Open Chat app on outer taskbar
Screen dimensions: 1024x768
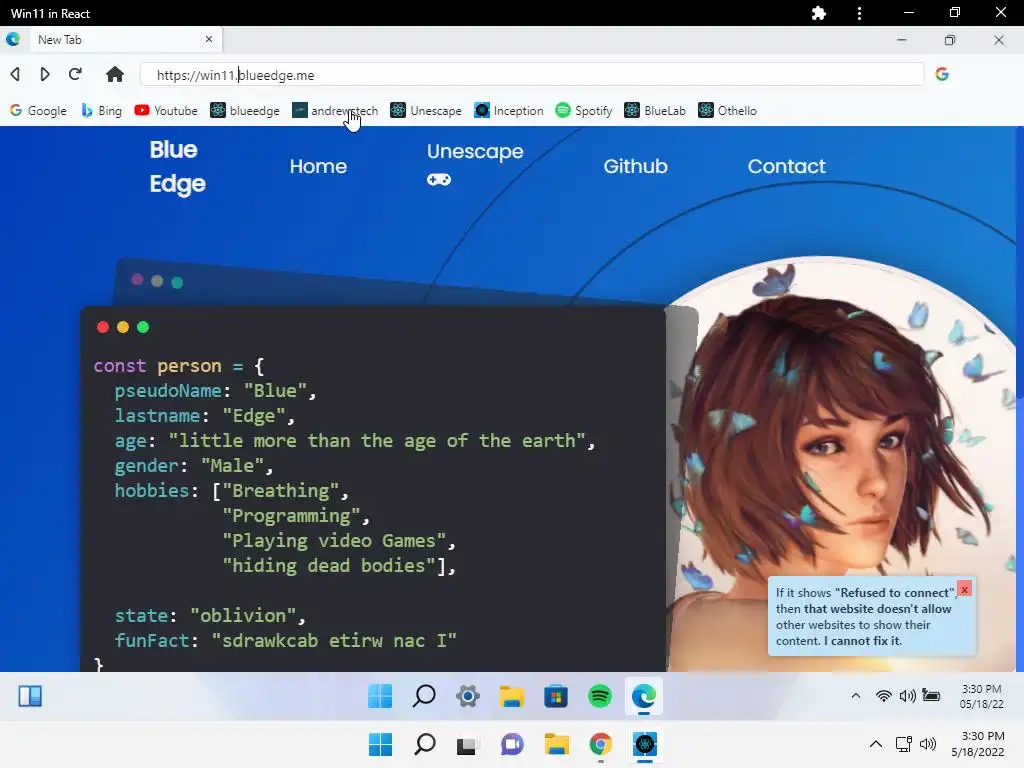[512, 744]
